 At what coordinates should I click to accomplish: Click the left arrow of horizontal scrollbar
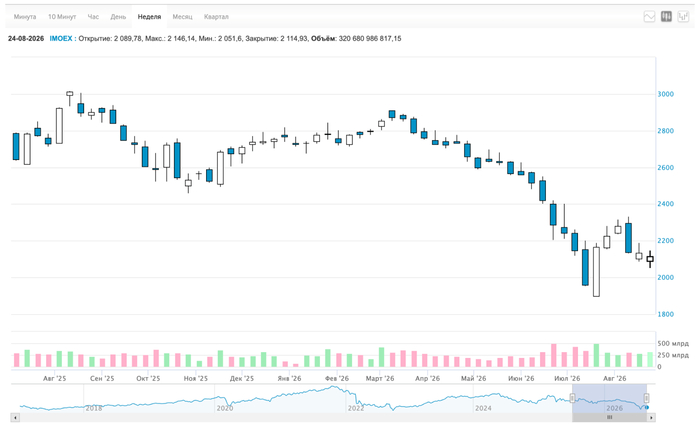15,418
